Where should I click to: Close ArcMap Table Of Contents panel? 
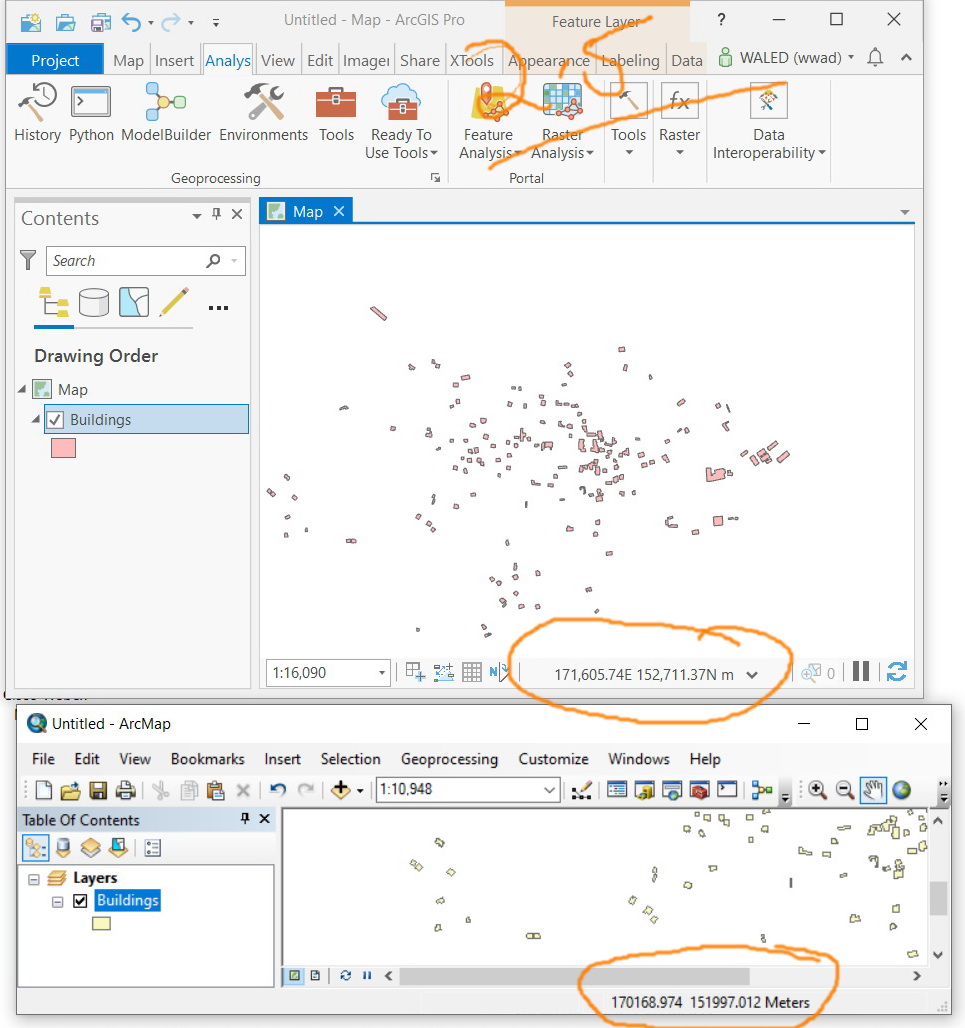[x=264, y=818]
